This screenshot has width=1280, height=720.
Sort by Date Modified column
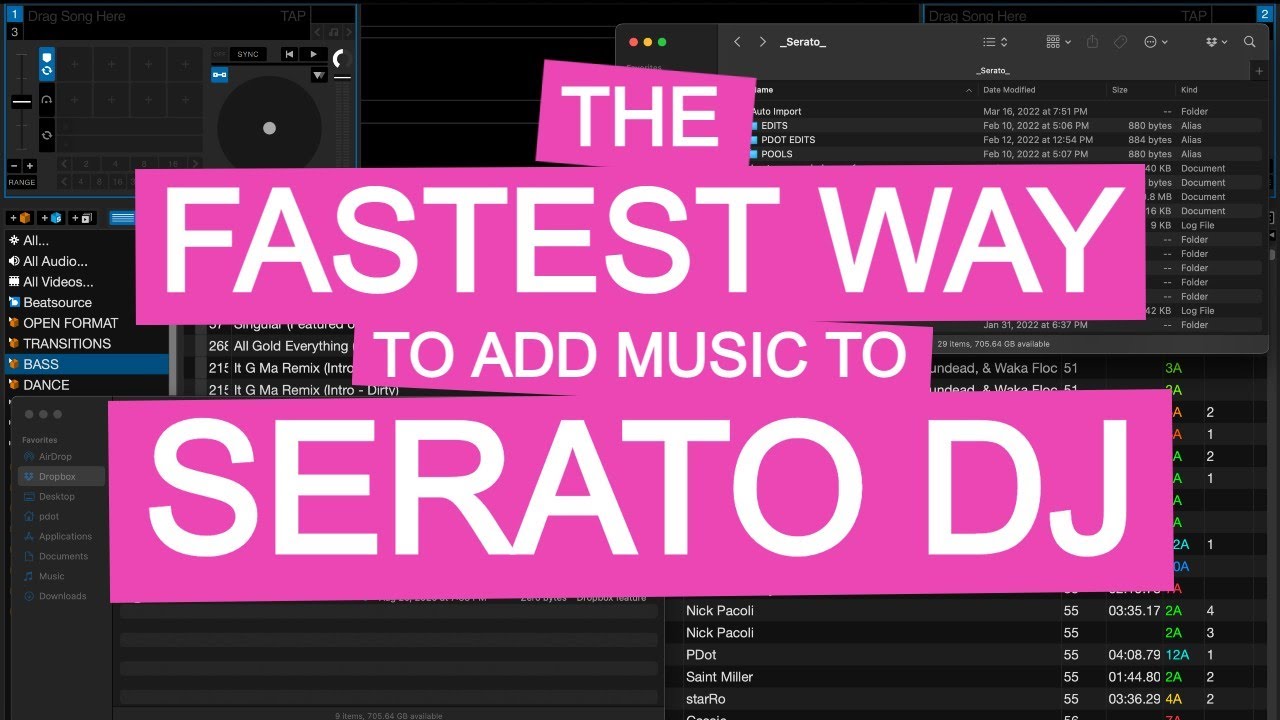point(1009,90)
